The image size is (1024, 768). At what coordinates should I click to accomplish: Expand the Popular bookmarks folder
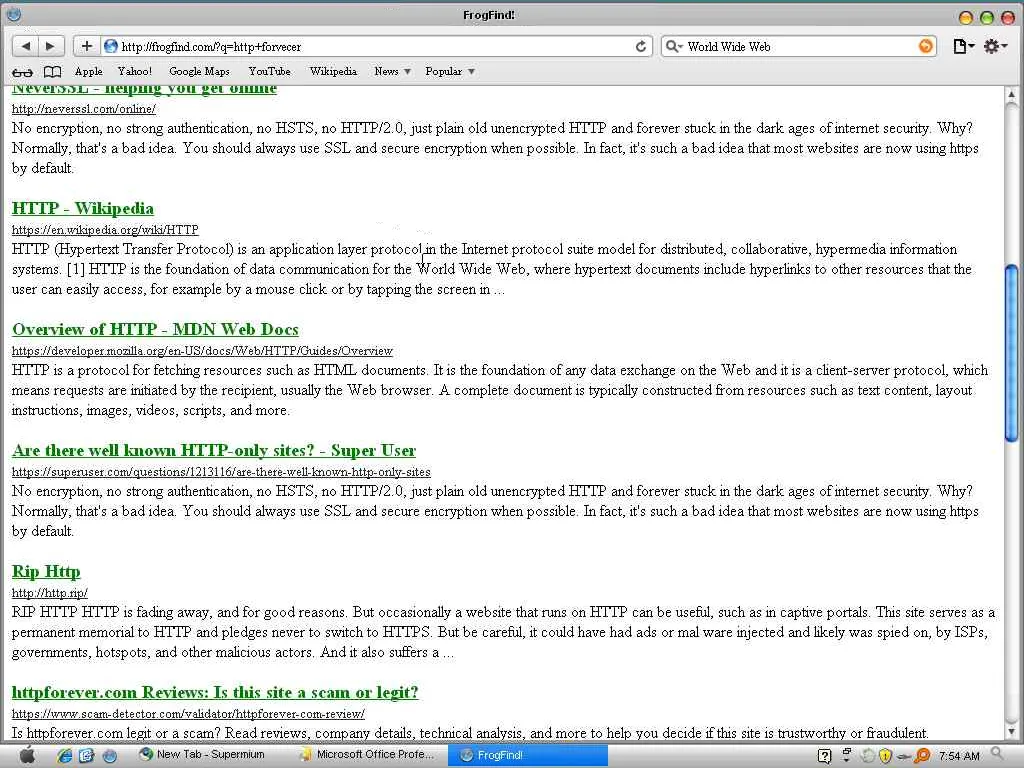tap(450, 71)
